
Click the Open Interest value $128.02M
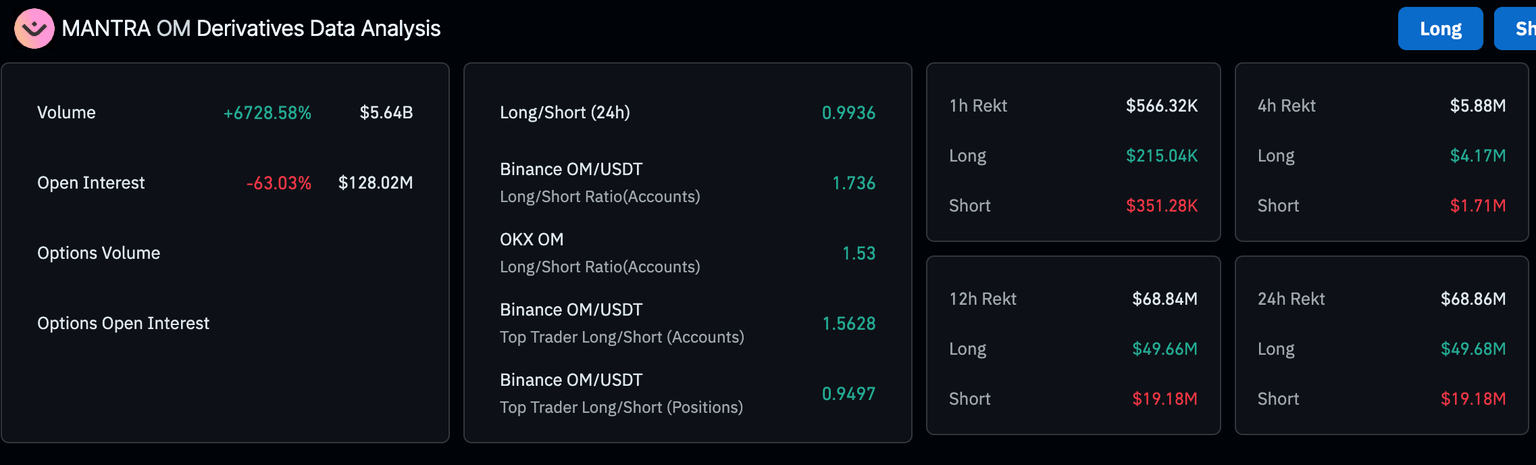click(x=375, y=183)
